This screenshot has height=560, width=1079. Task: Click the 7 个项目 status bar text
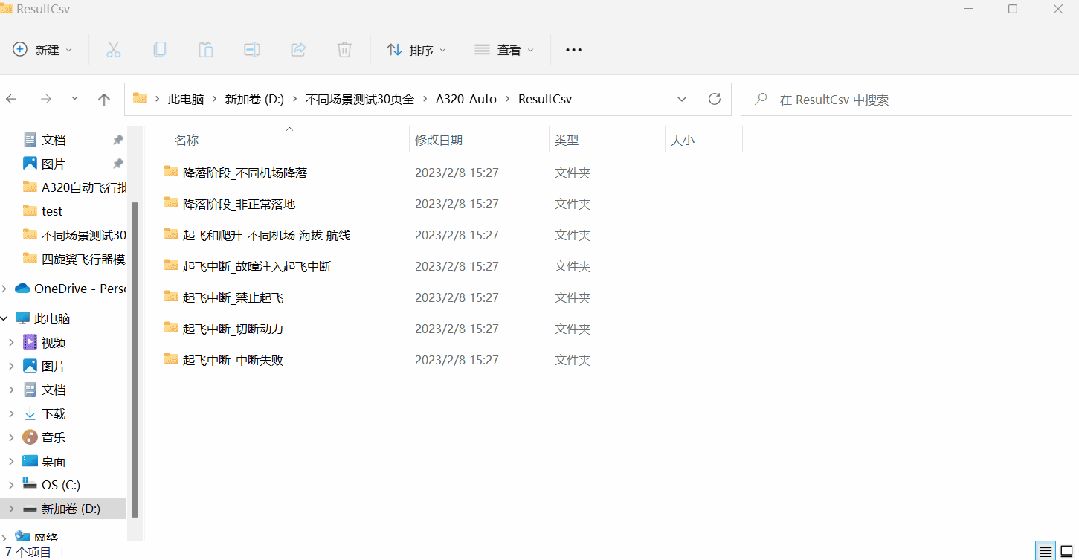[28, 552]
